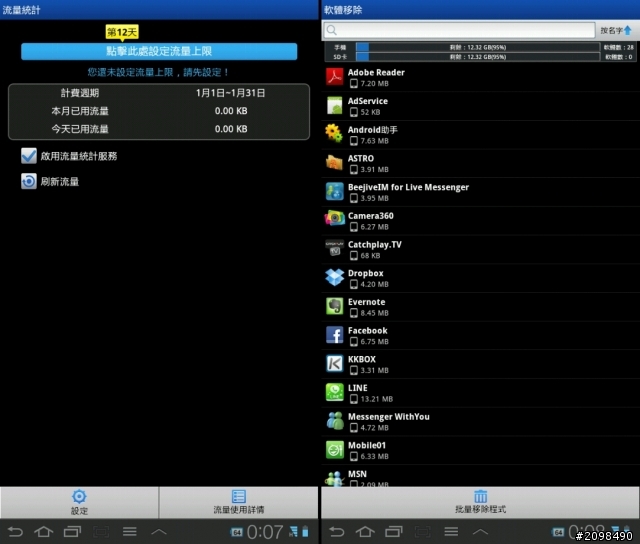The height and width of the screenshot is (544, 640).
Task: Tap menu icon in right navigation bar
Action: [451, 531]
